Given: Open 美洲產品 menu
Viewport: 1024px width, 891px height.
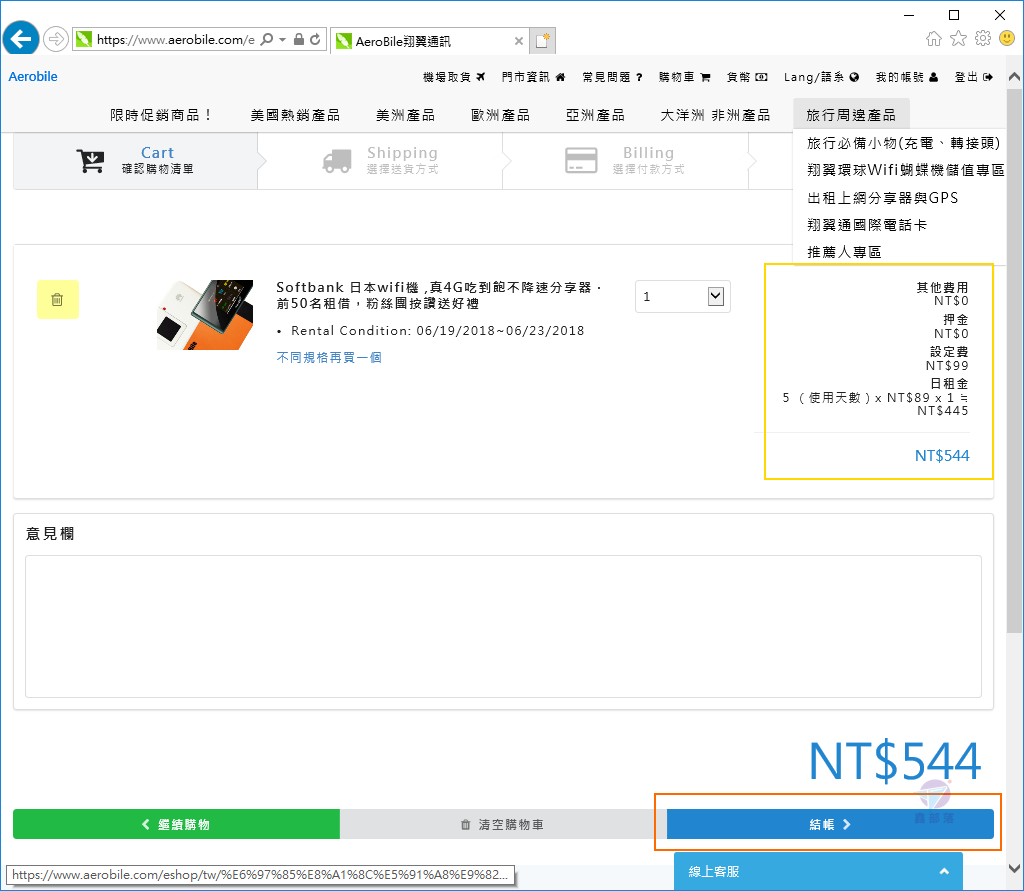Looking at the screenshot, I should pyautogui.click(x=406, y=115).
